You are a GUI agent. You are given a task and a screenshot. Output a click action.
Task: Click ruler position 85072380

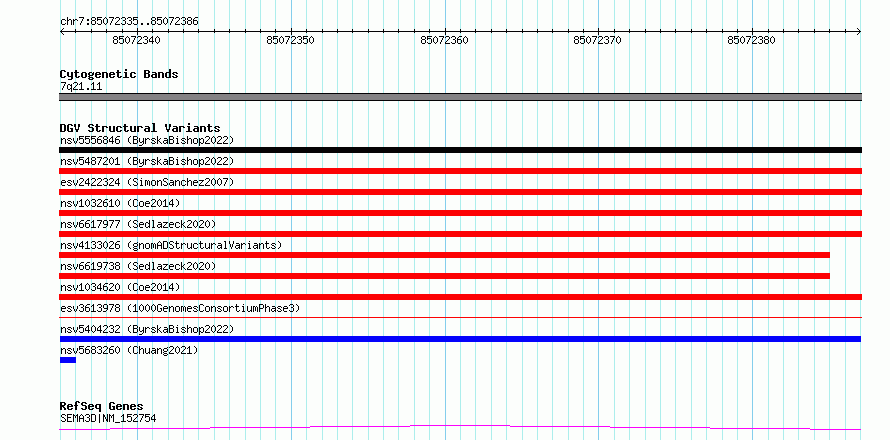(752, 40)
